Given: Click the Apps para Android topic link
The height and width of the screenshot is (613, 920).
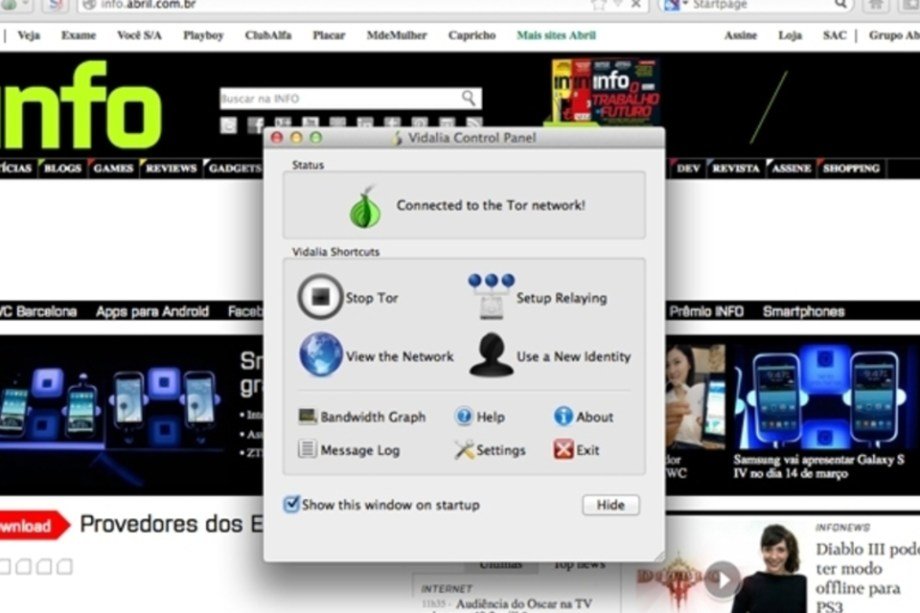Looking at the screenshot, I should [x=152, y=311].
